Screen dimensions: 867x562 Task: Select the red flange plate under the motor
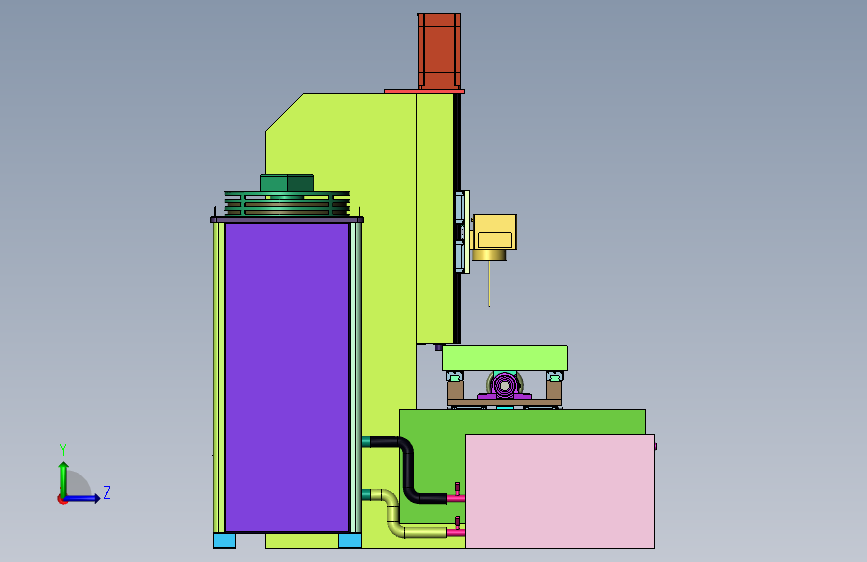pyautogui.click(x=424, y=91)
